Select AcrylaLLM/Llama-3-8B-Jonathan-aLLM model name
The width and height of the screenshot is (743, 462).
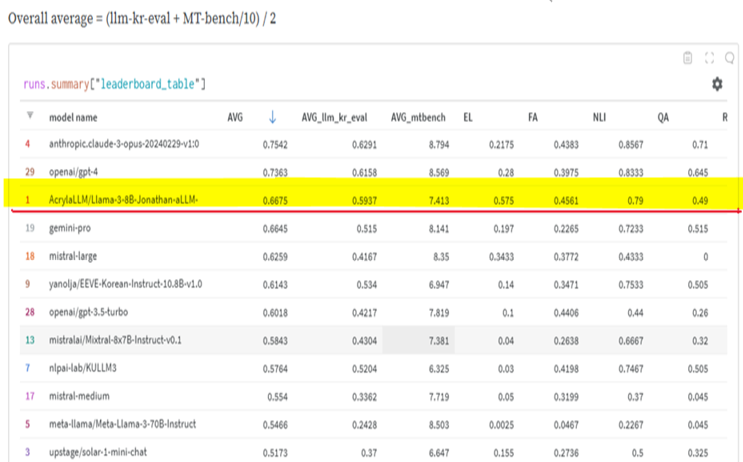124,199
